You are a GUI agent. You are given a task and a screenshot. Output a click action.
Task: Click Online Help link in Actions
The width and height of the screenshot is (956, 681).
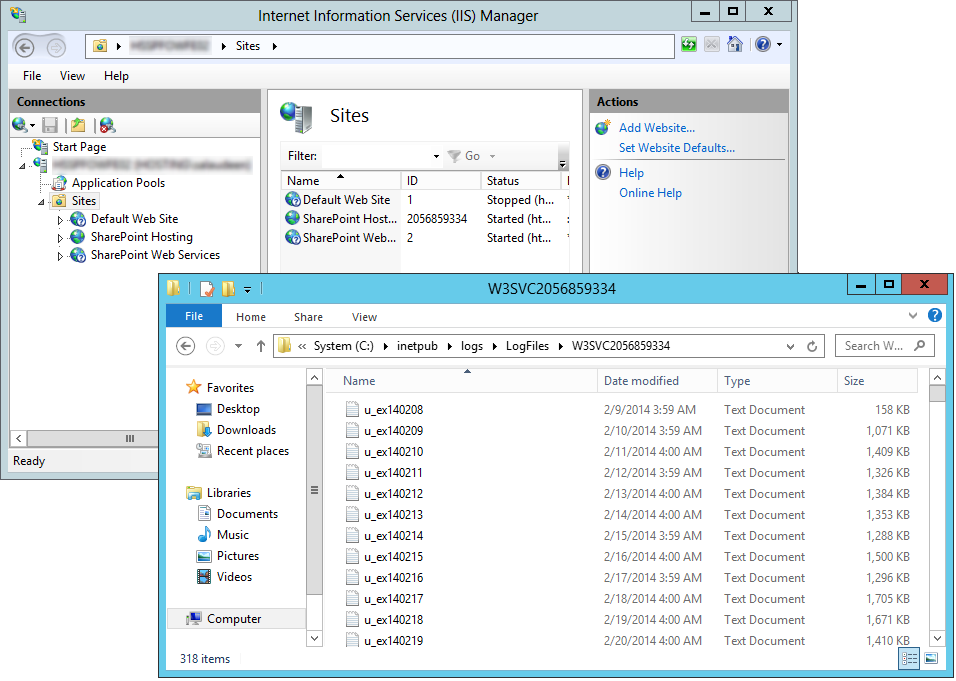click(650, 193)
